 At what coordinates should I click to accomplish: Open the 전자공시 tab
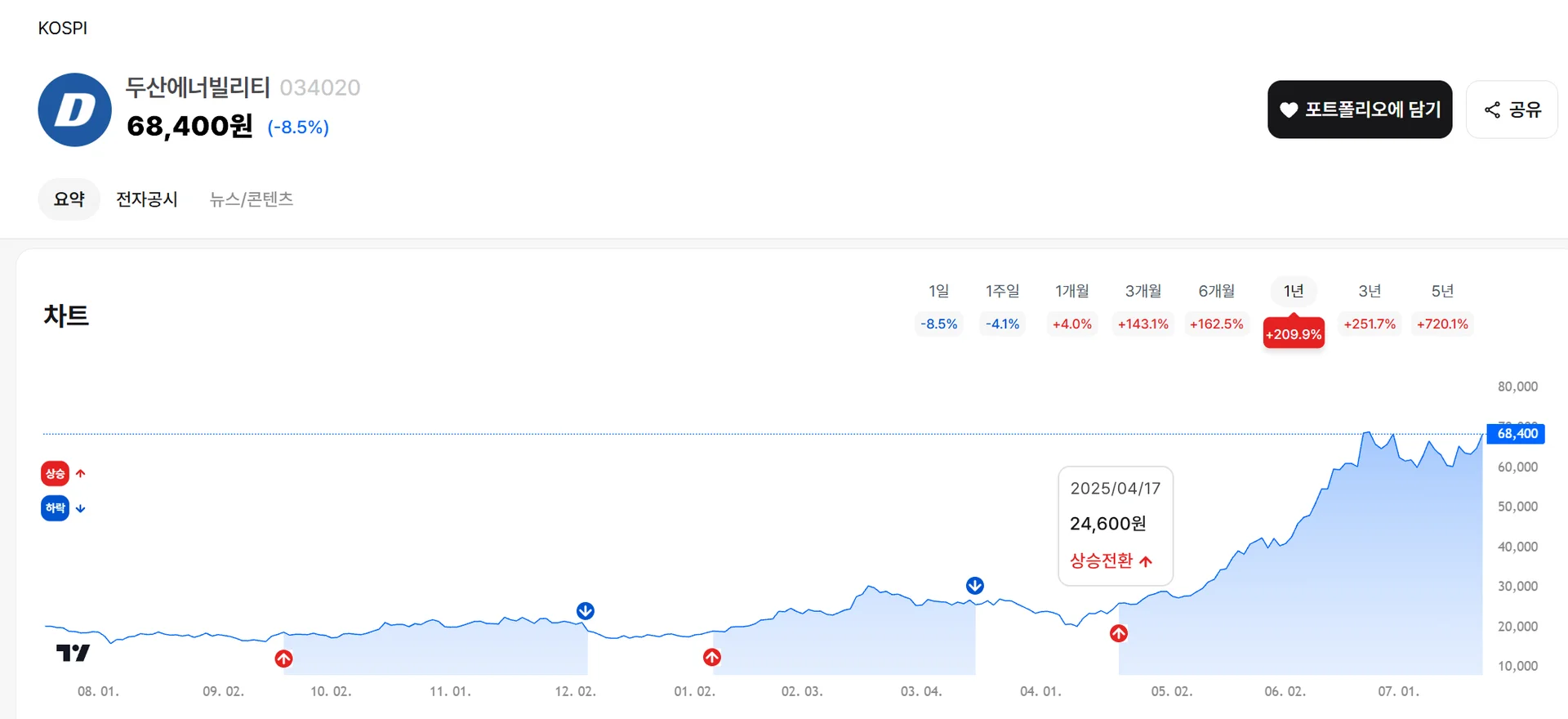[x=147, y=199]
